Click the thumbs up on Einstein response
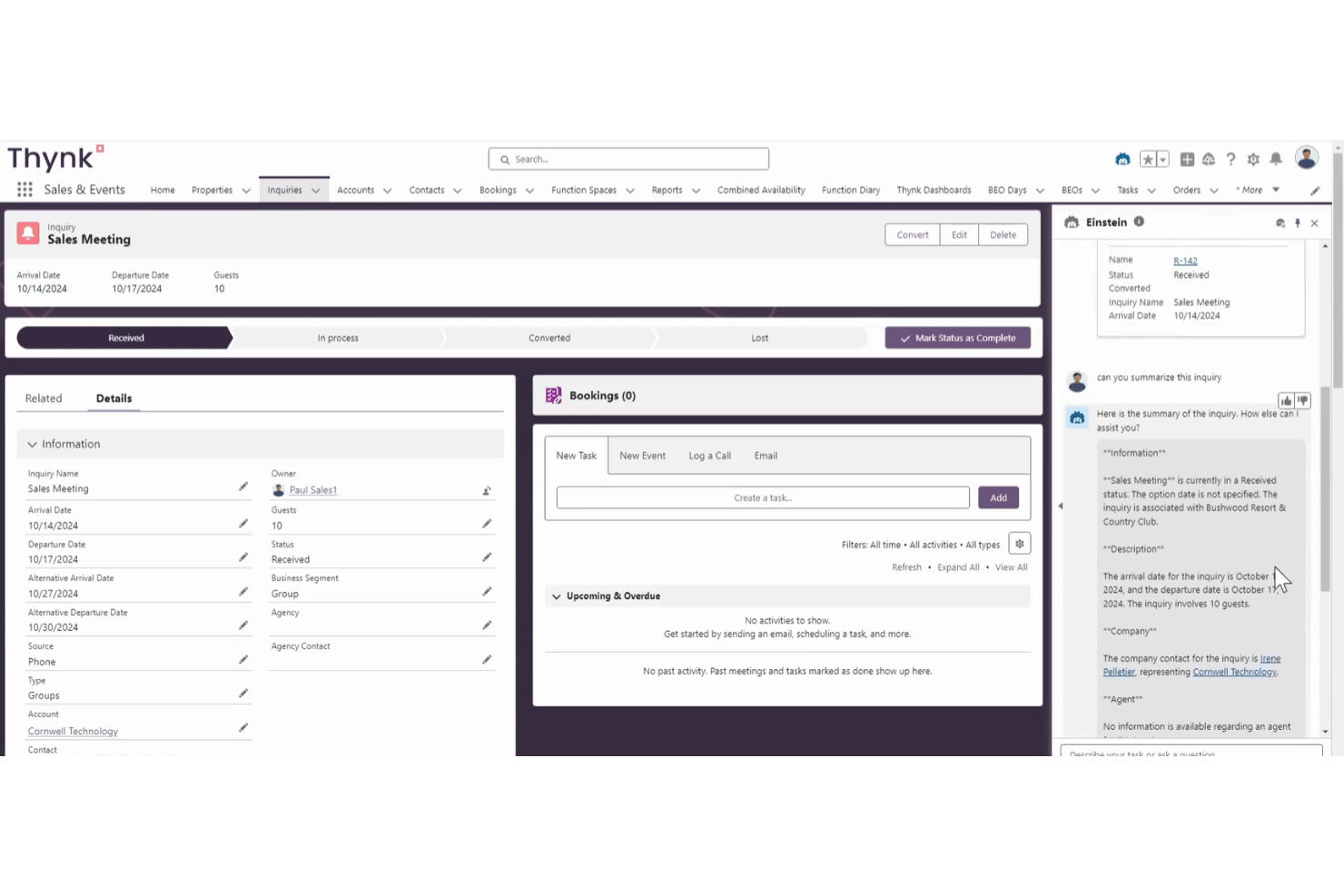 coord(1286,400)
